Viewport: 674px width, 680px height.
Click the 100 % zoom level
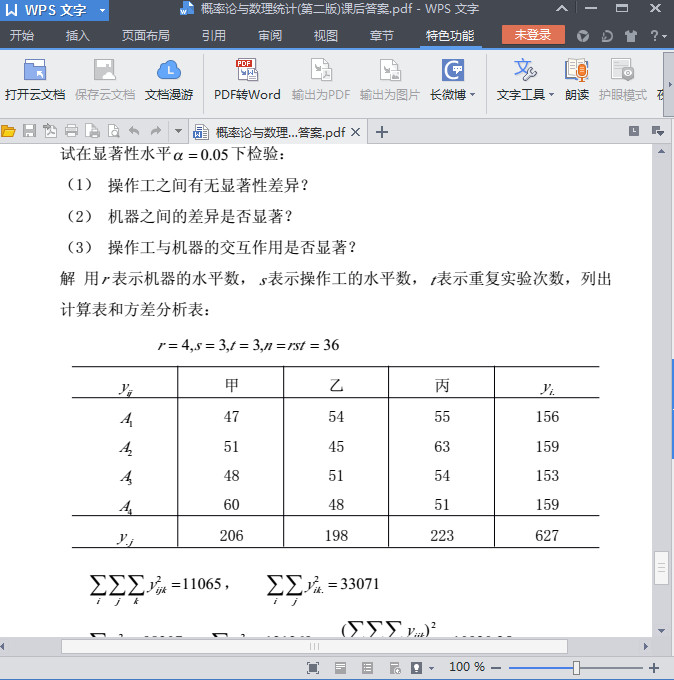tap(466, 667)
